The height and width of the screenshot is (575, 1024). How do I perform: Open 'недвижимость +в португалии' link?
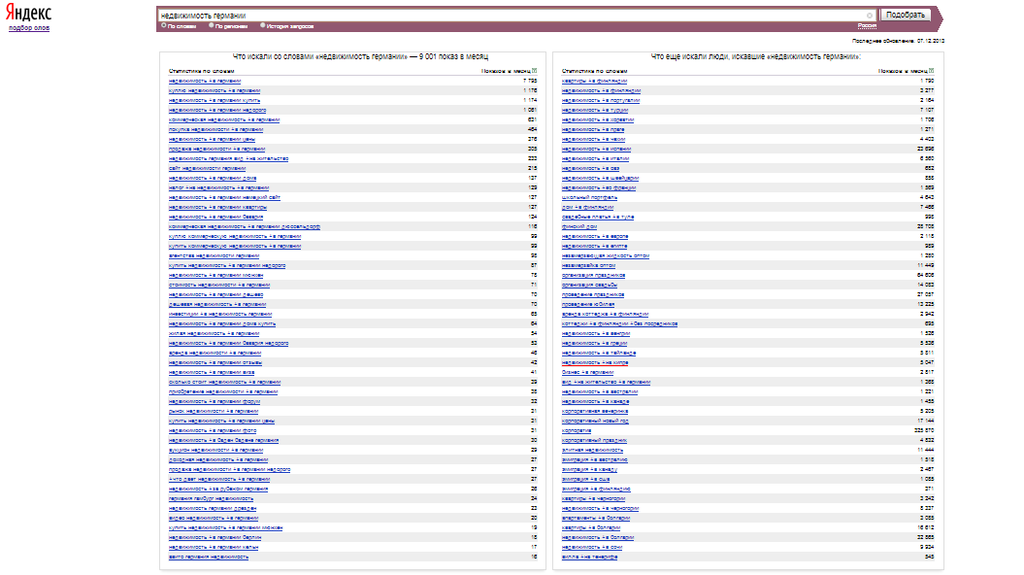pyautogui.click(x=601, y=101)
